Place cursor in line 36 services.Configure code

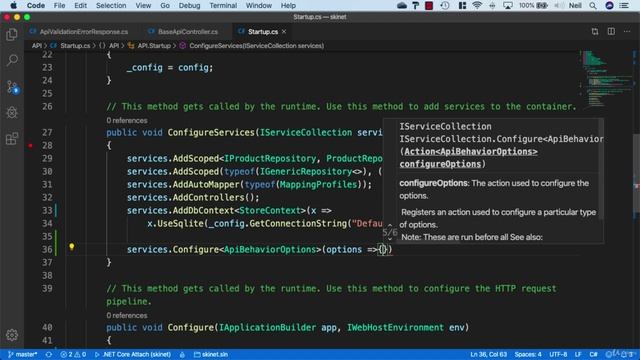point(259,249)
